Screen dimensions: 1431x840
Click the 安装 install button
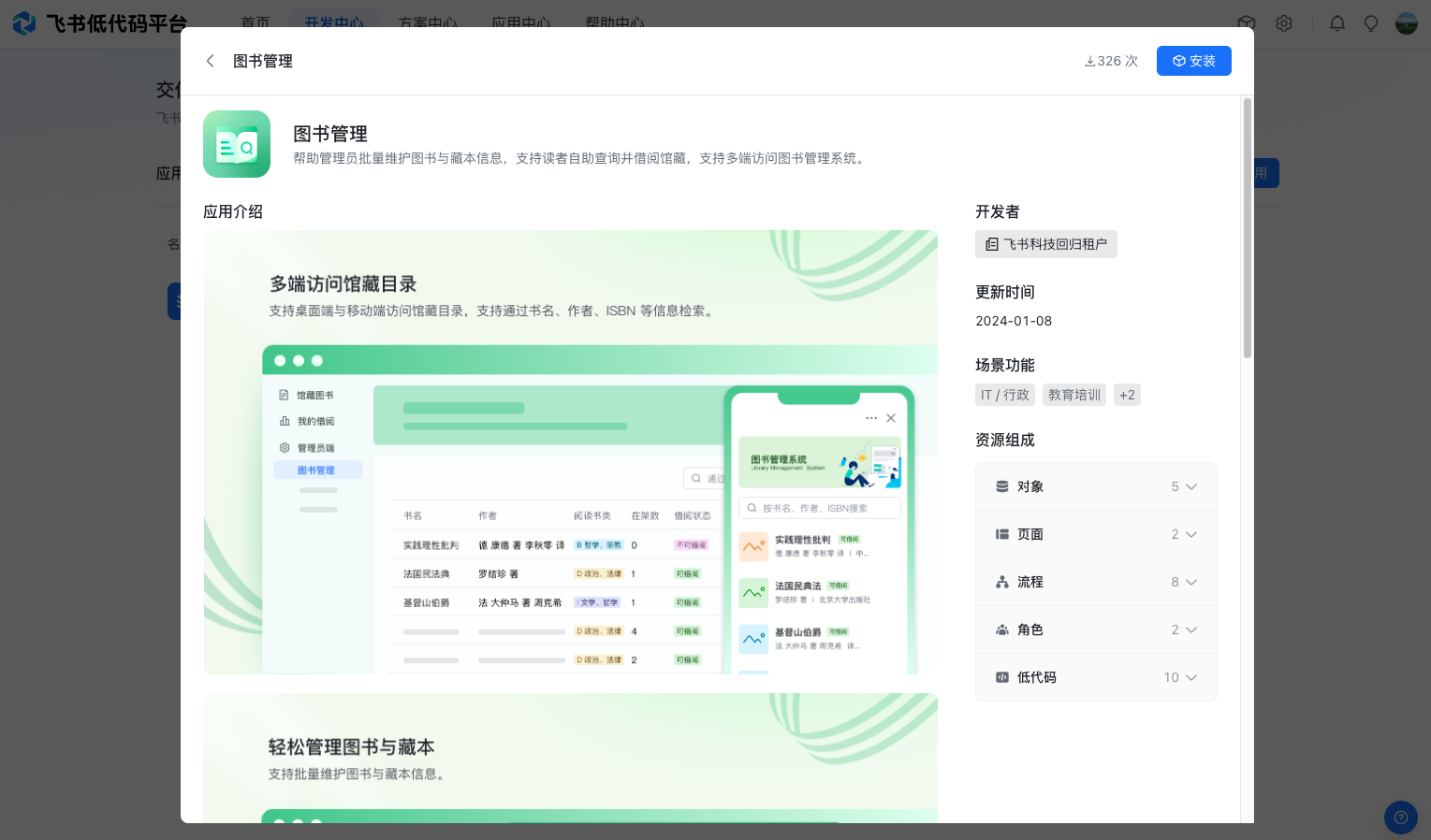pos(1193,61)
